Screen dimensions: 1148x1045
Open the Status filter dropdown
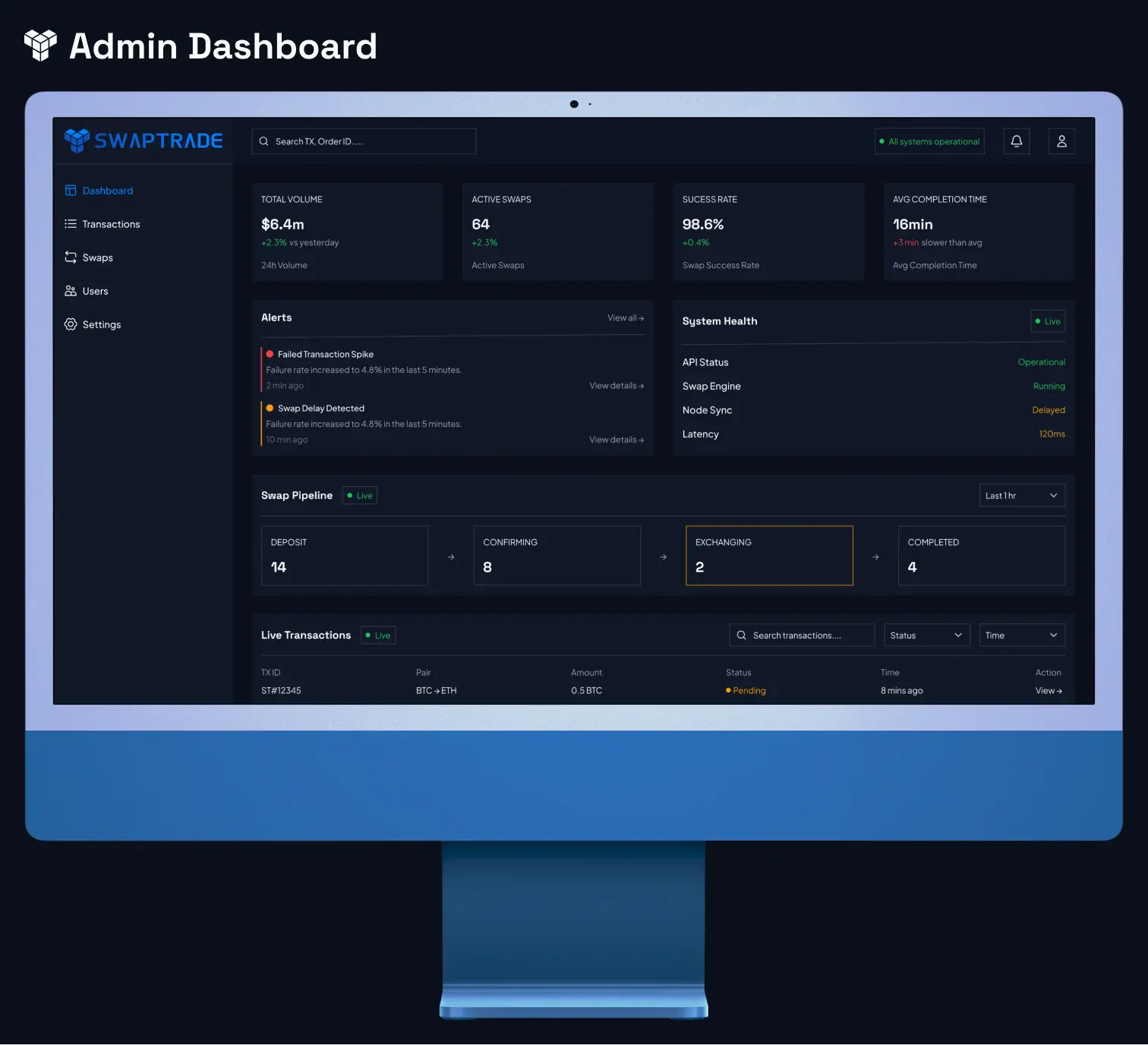pyautogui.click(x=926, y=635)
